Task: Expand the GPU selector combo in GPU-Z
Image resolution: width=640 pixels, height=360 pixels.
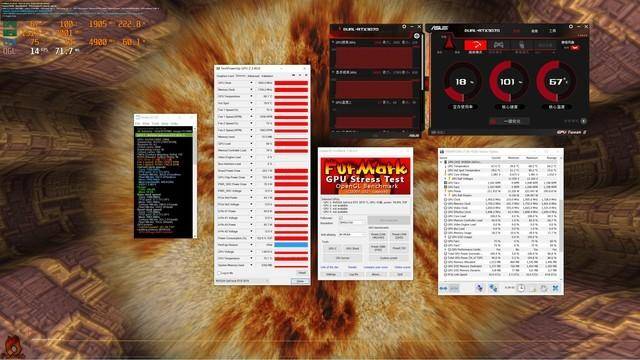Action: pos(242,281)
